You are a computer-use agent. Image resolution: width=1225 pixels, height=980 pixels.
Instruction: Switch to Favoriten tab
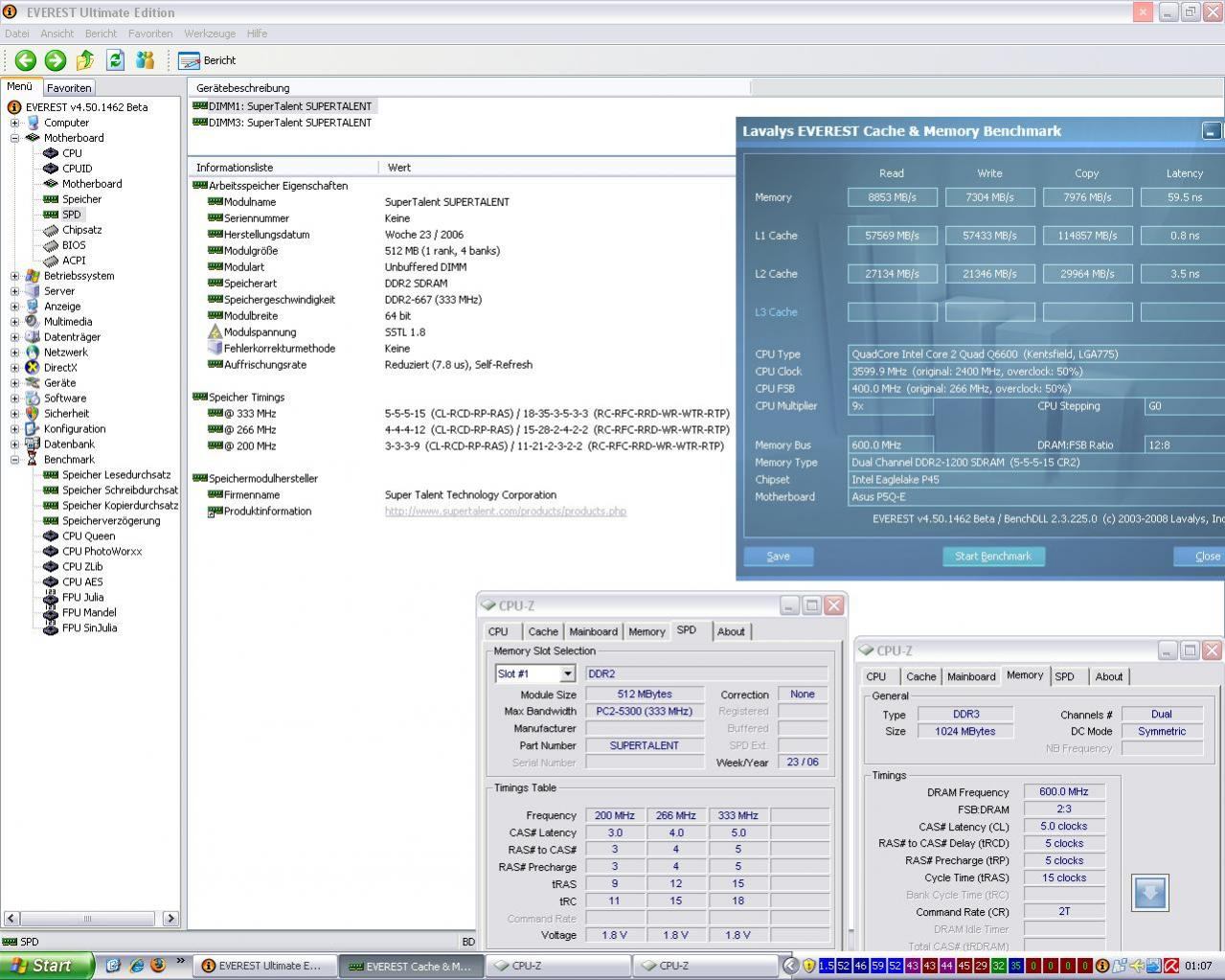(69, 88)
